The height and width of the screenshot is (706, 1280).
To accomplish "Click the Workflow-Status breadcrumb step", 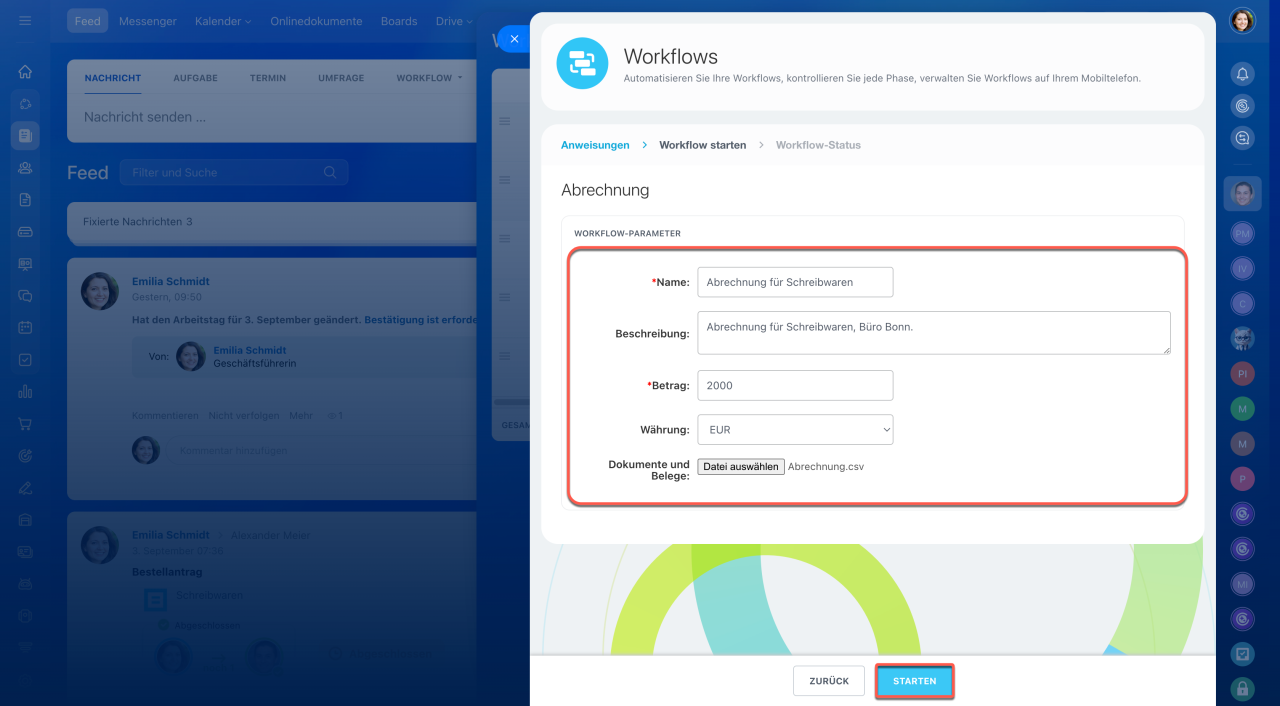I will (x=818, y=145).
